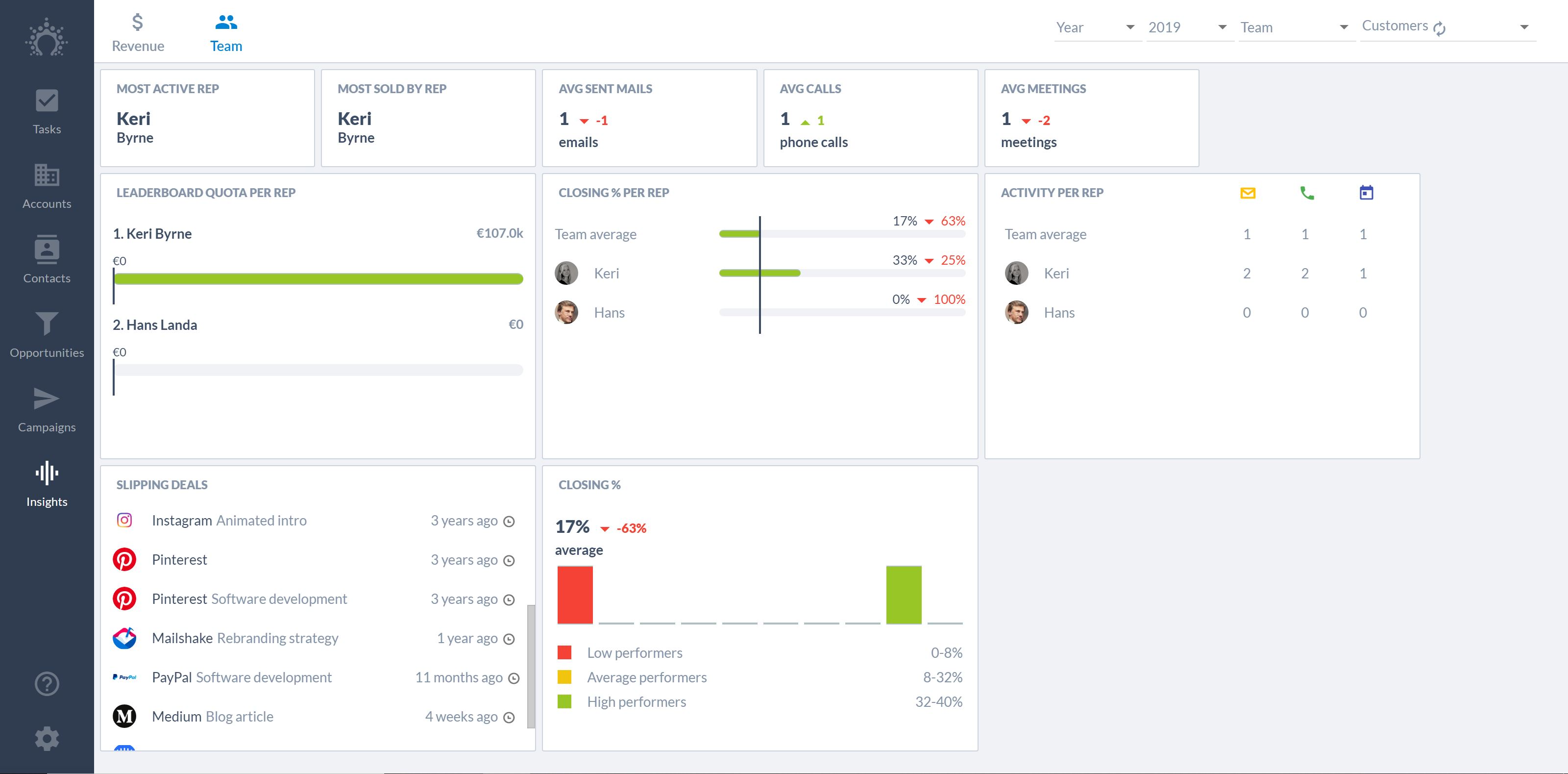1568x774 pixels.
Task: Click the help question mark icon
Action: (46, 684)
